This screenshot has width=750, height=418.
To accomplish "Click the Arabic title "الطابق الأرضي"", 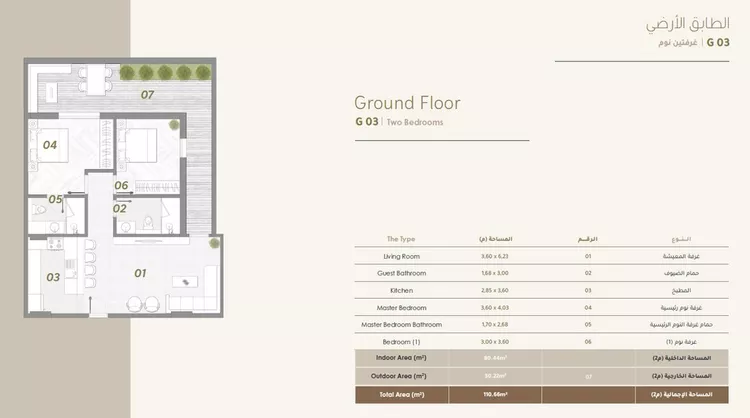I will point(687,24).
